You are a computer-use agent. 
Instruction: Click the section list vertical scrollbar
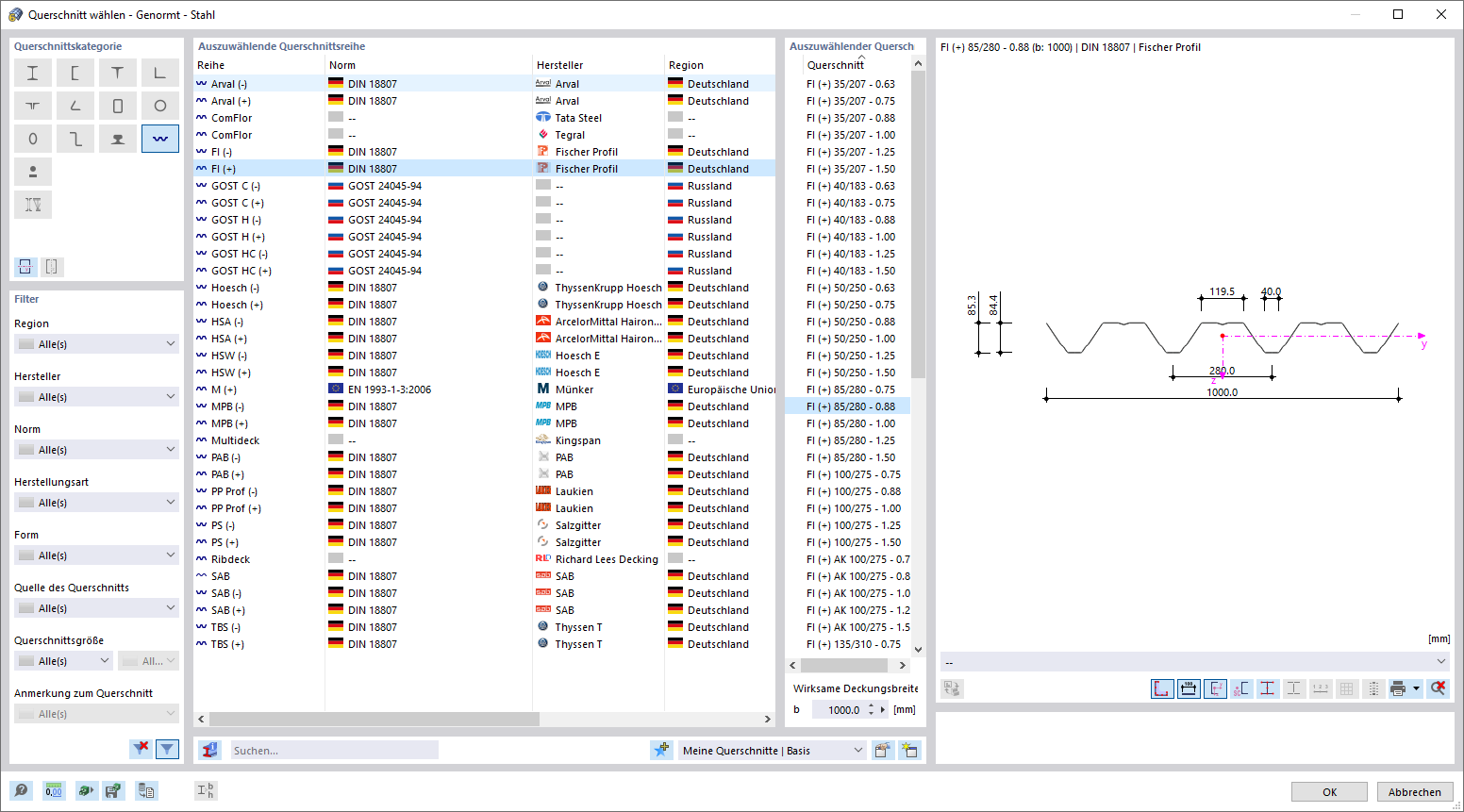[919, 224]
